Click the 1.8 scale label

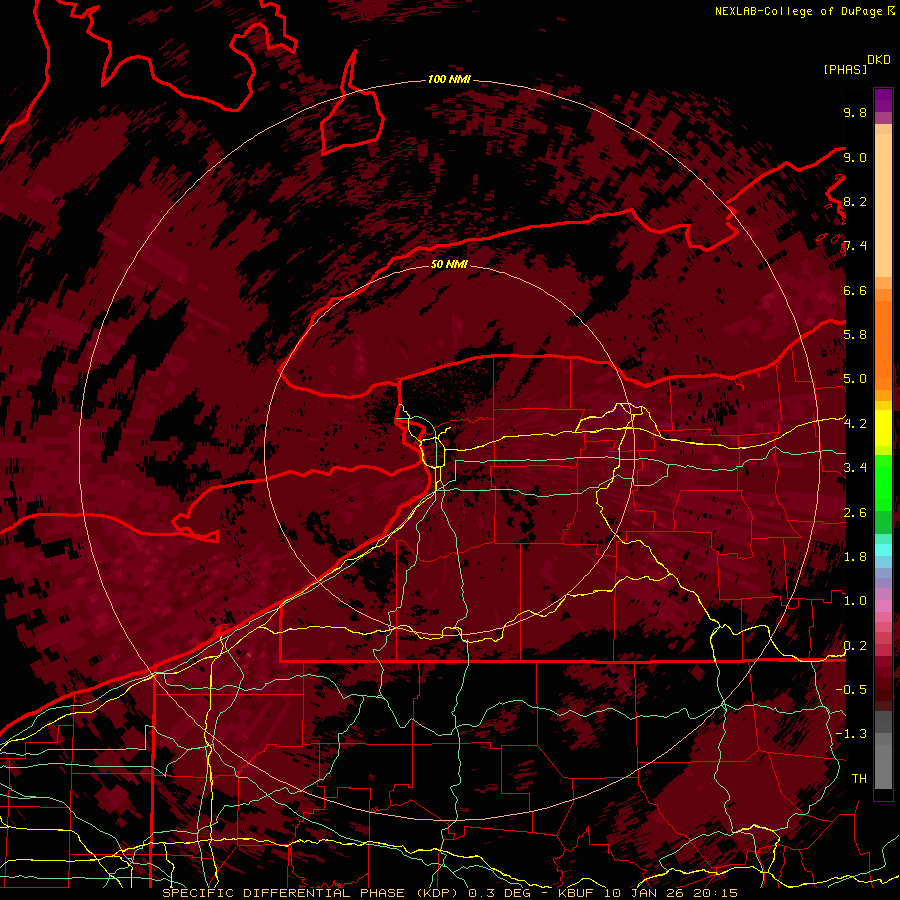855,557
